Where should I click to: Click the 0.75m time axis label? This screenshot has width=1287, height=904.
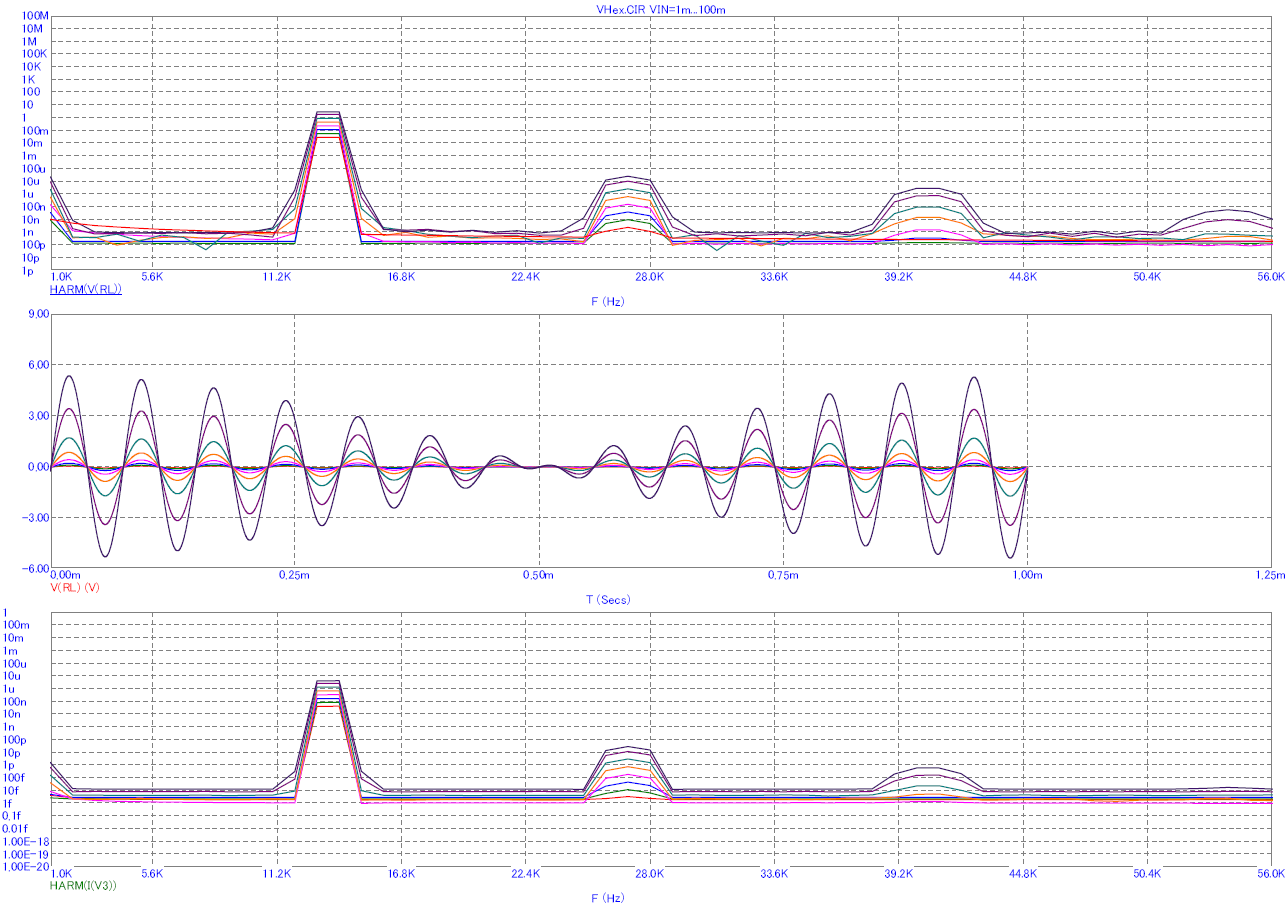coord(783,575)
